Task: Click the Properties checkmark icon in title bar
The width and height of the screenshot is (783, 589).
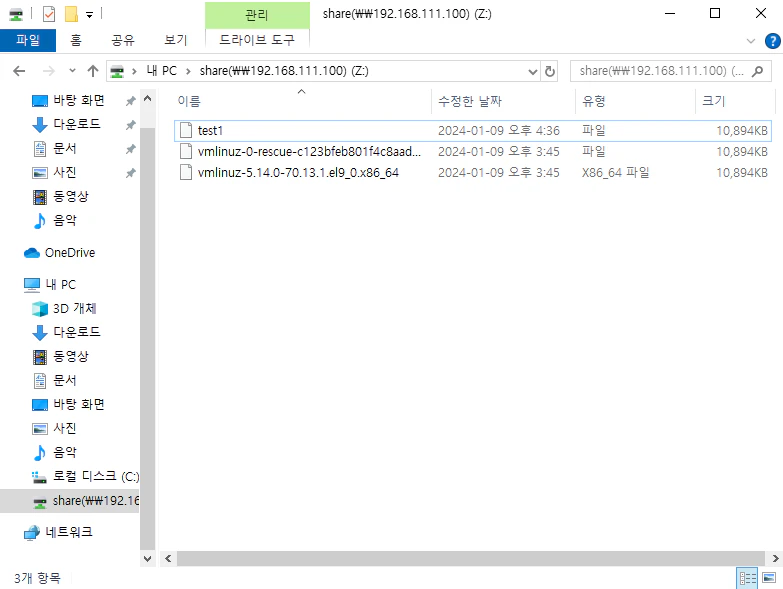Action: (x=48, y=14)
